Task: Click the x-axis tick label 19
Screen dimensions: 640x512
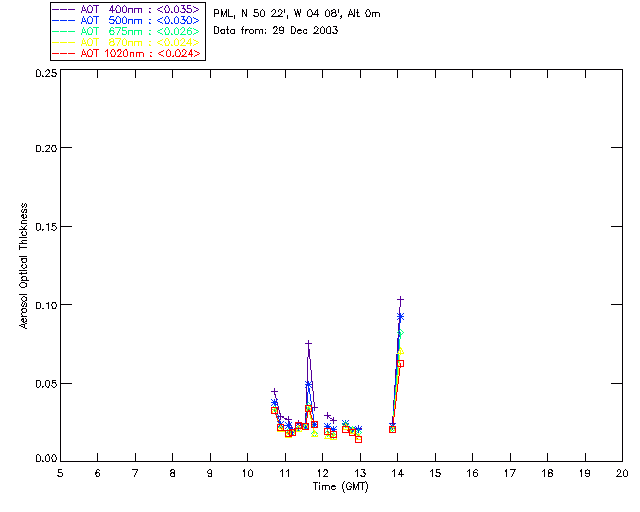Action: point(585,473)
